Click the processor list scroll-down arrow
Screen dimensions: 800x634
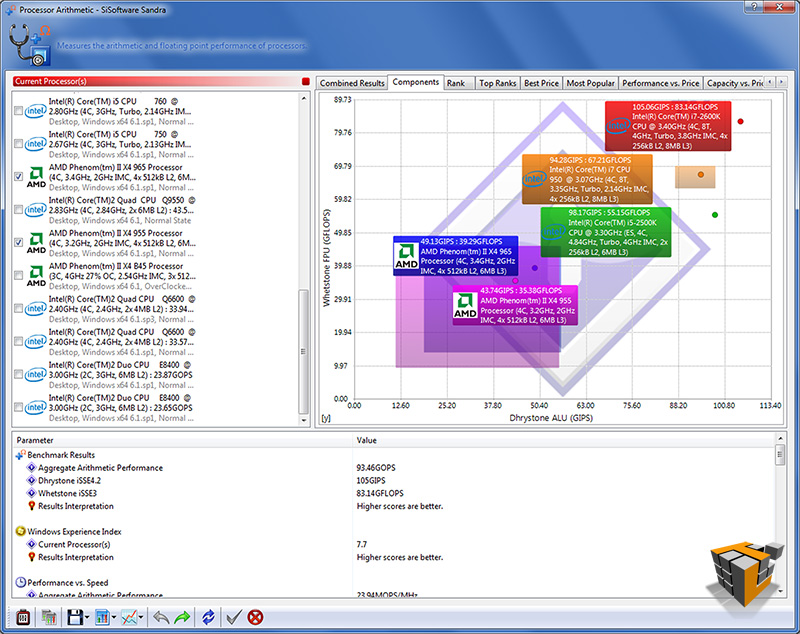click(304, 420)
